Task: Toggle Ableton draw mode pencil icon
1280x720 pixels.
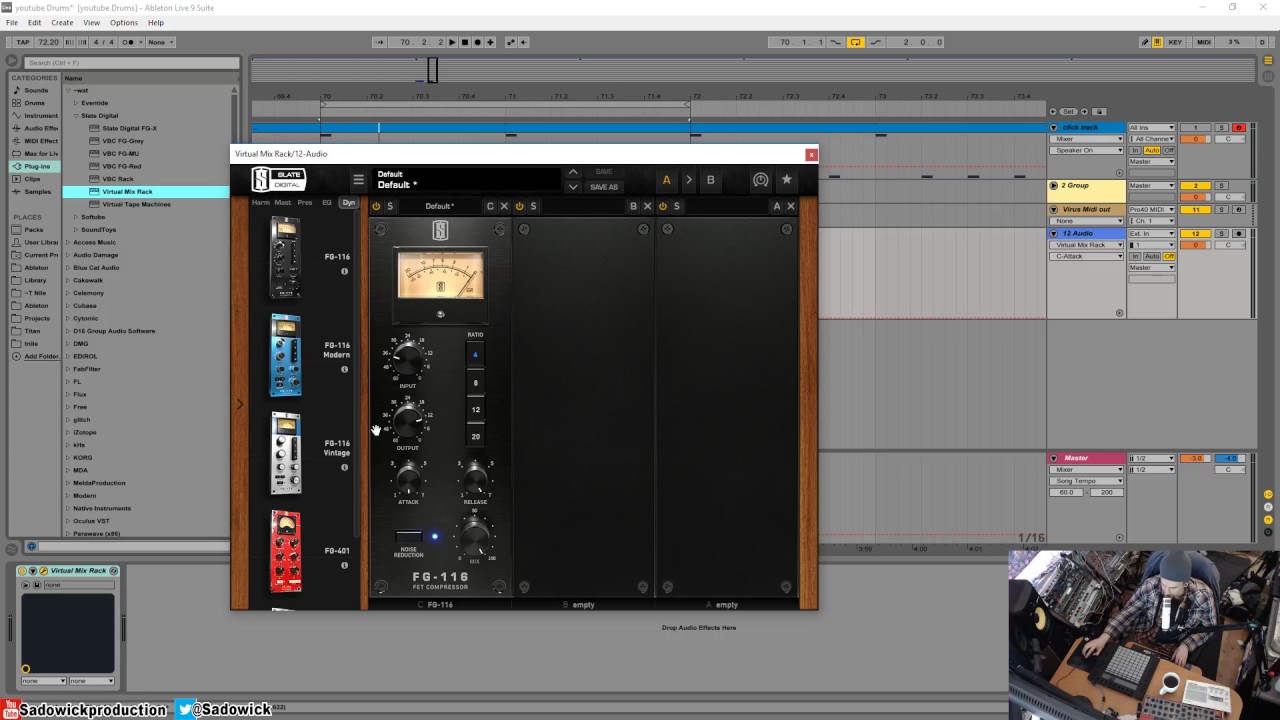Action: pyautogui.click(x=1145, y=42)
